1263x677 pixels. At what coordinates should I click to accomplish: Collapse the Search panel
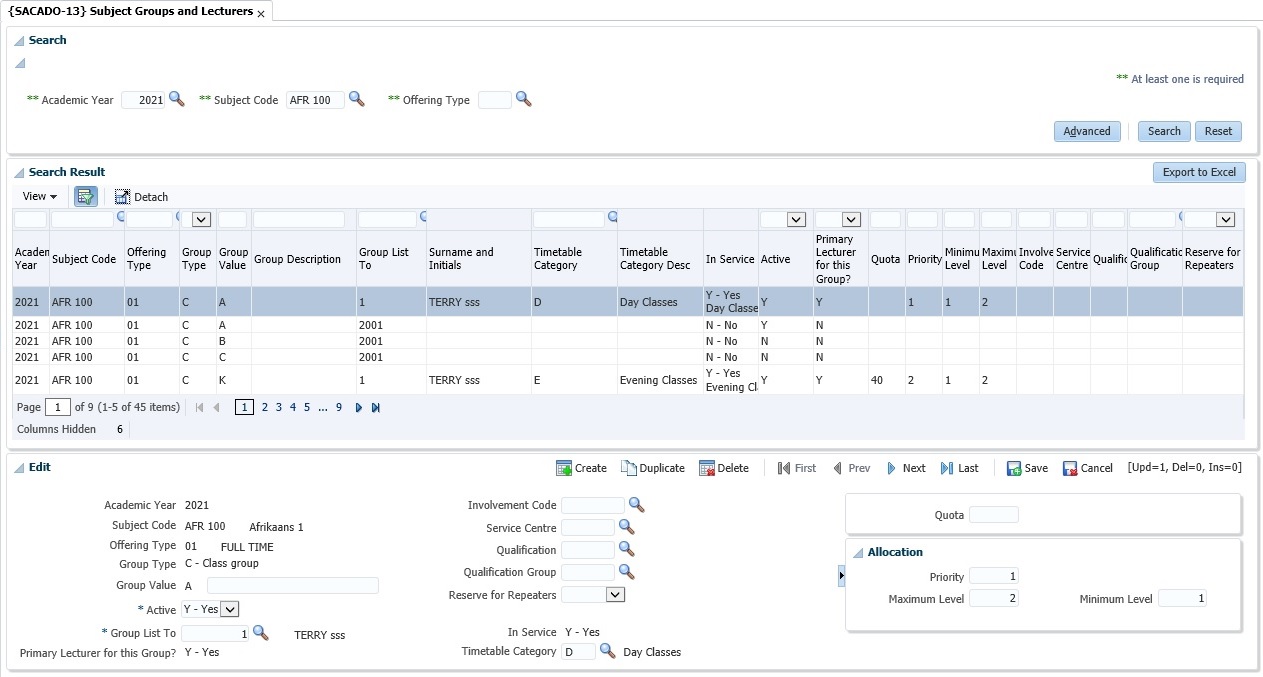pos(19,40)
